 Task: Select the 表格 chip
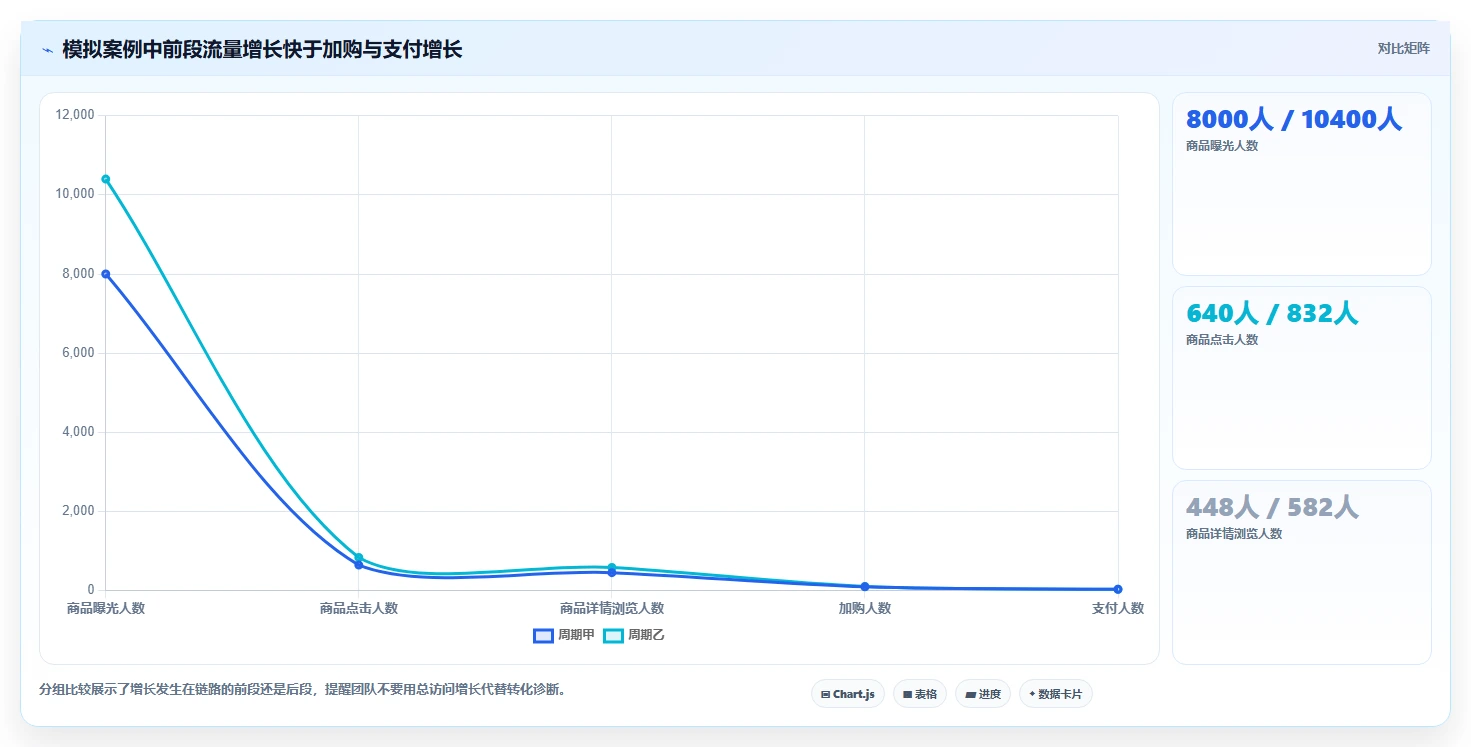click(x=919, y=694)
